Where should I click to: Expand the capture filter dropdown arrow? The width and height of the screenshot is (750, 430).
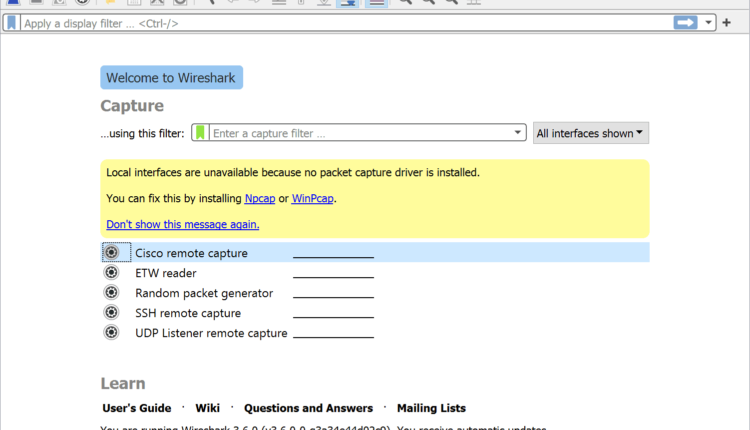click(x=518, y=132)
